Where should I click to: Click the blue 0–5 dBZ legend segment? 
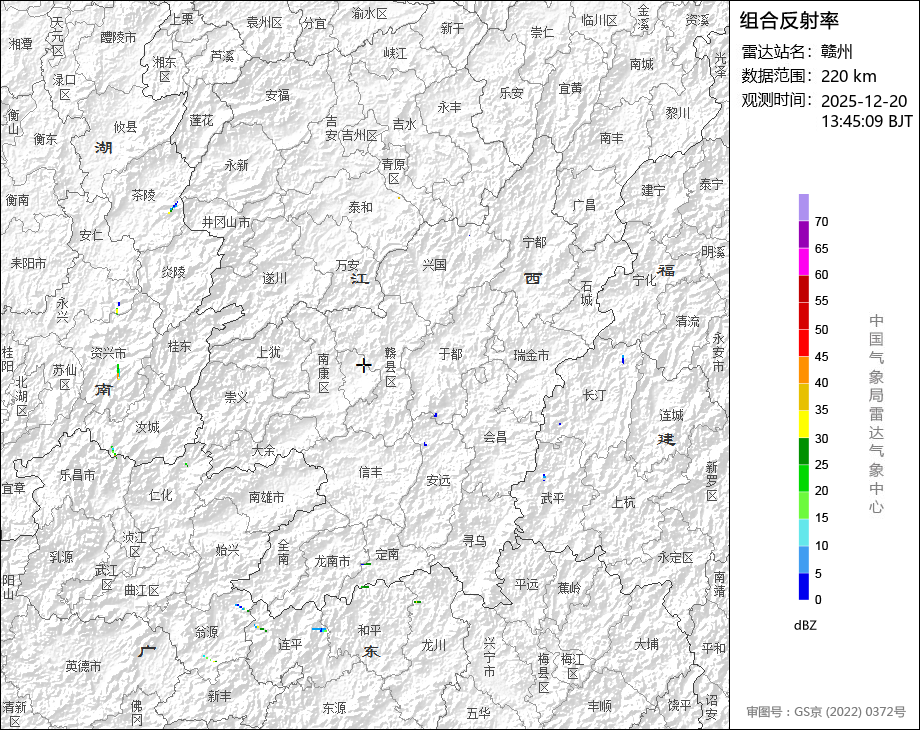click(x=804, y=586)
